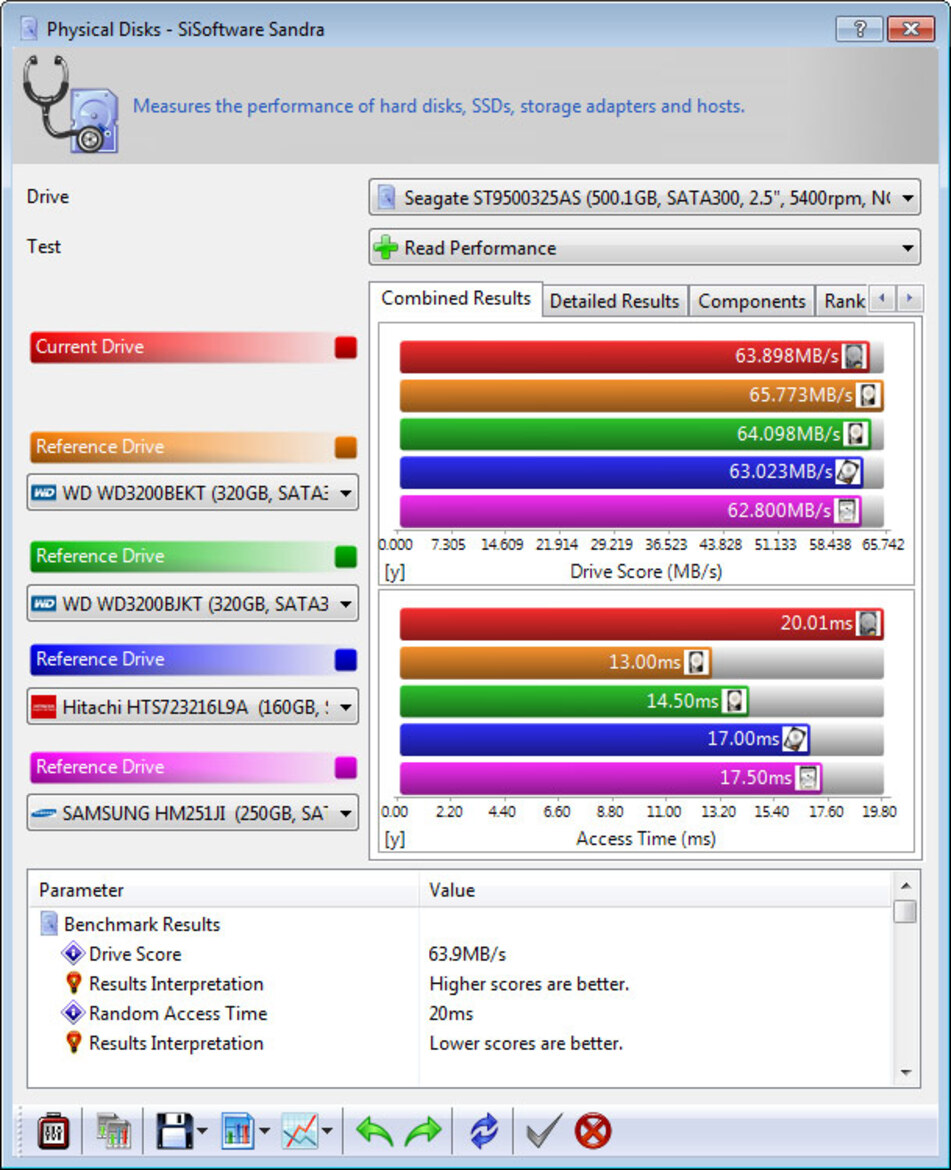
Task: Click the drive icon on the 17.50ms bar
Action: [x=807, y=778]
